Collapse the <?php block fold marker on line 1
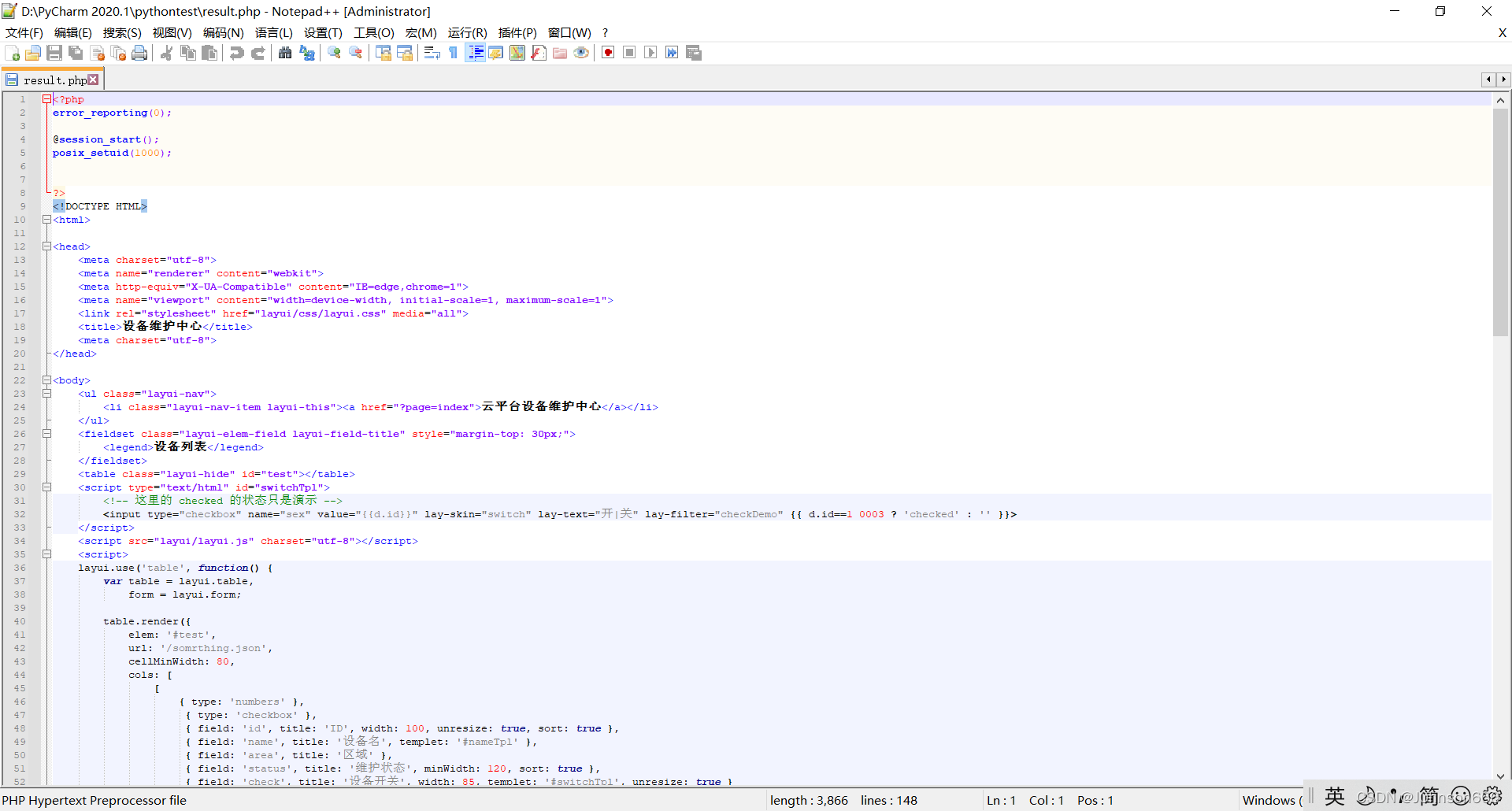Screen dimensions: 1512x811 (46, 99)
